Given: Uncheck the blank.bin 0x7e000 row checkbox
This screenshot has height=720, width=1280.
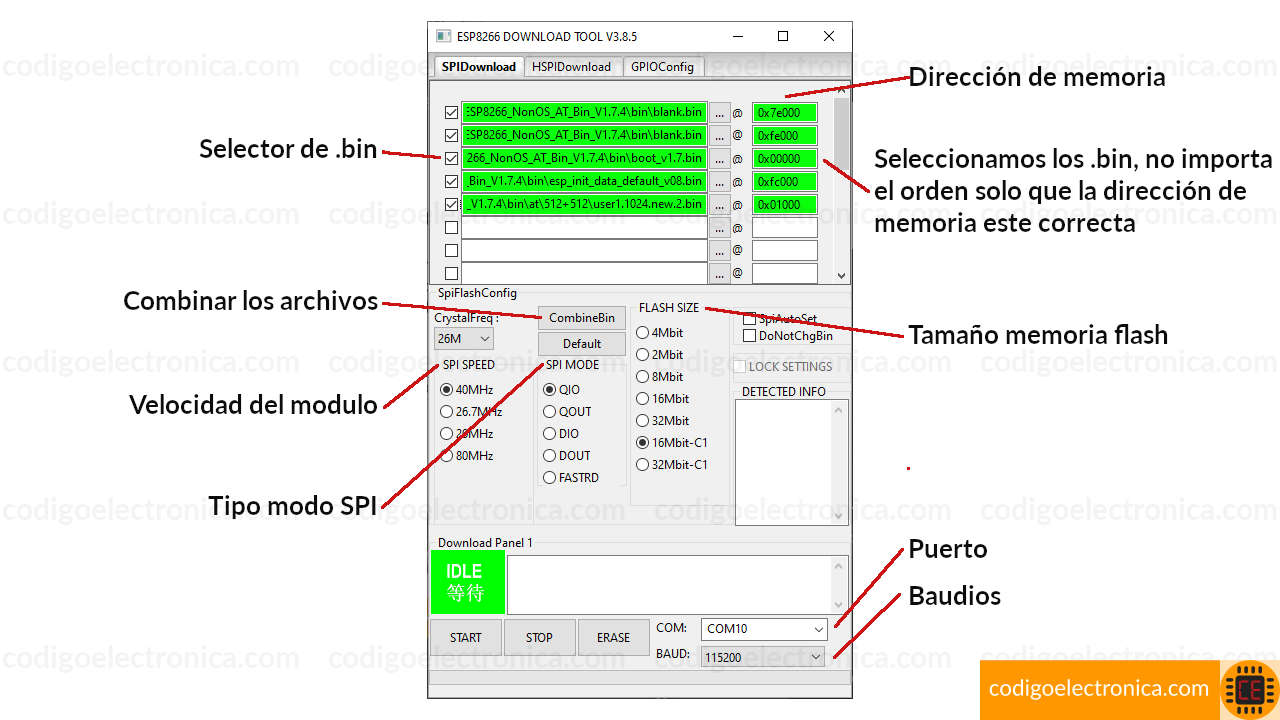Looking at the screenshot, I should point(451,112).
